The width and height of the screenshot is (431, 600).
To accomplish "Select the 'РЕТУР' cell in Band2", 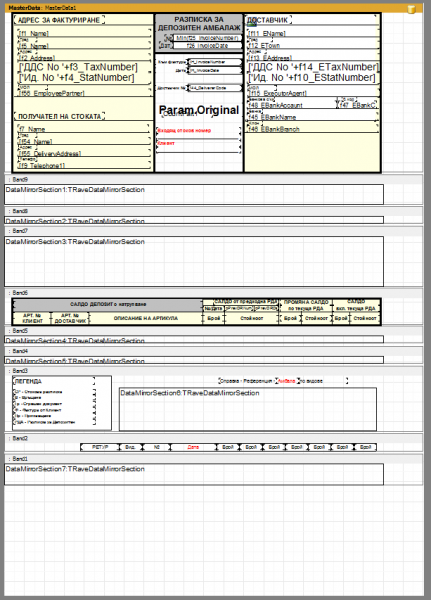I will tap(100, 447).
